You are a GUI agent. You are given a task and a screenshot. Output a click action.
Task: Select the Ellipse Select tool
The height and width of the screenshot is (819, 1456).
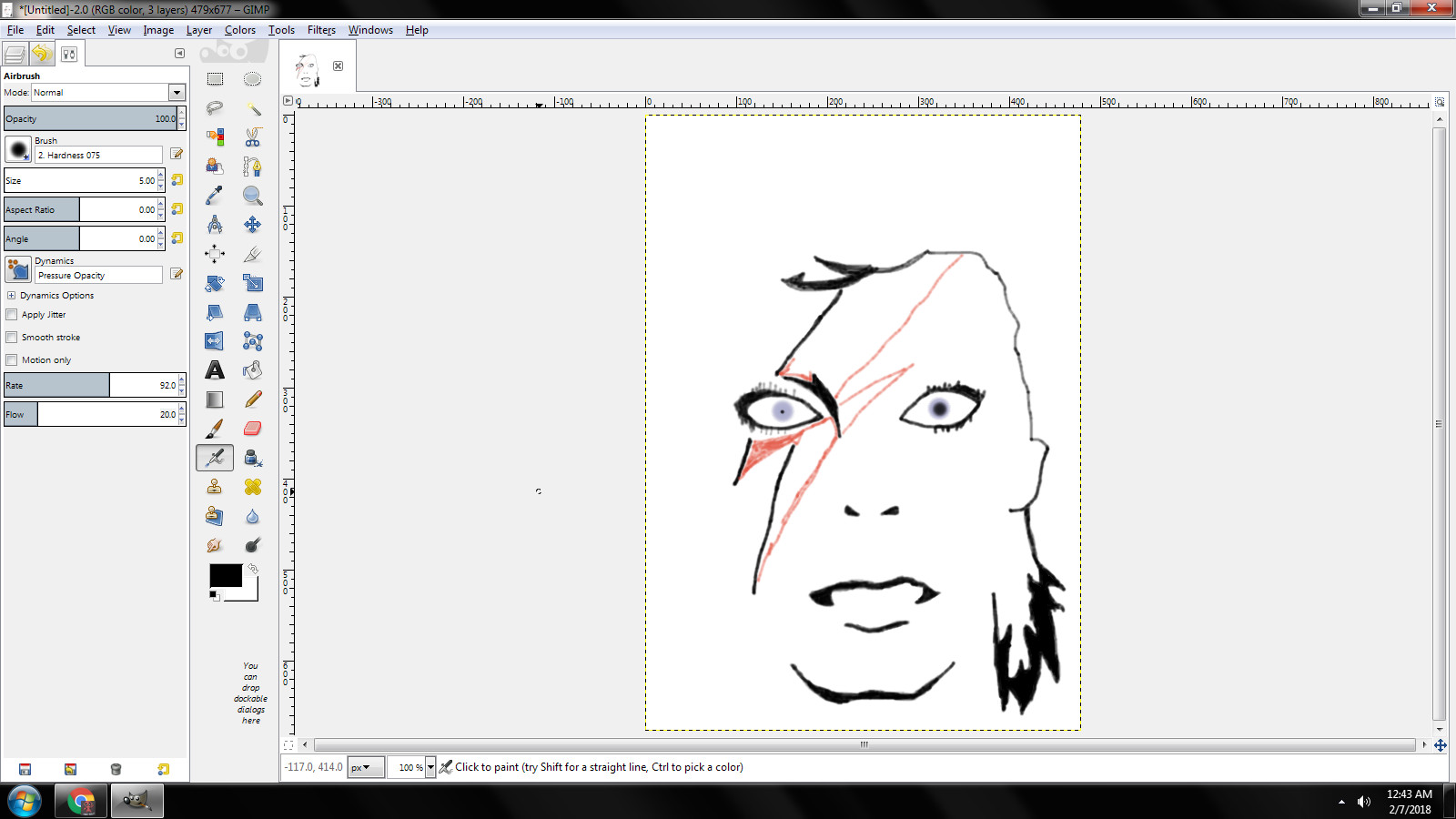pos(253,79)
